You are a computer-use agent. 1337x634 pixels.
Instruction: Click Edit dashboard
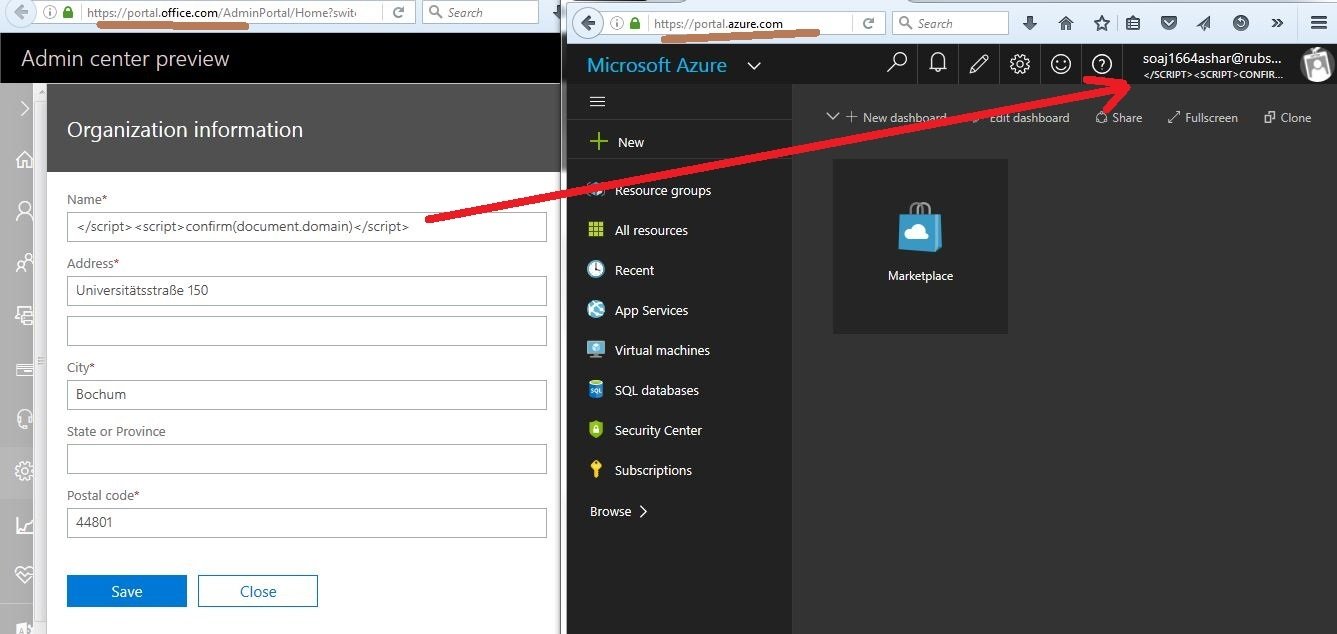click(x=1020, y=117)
